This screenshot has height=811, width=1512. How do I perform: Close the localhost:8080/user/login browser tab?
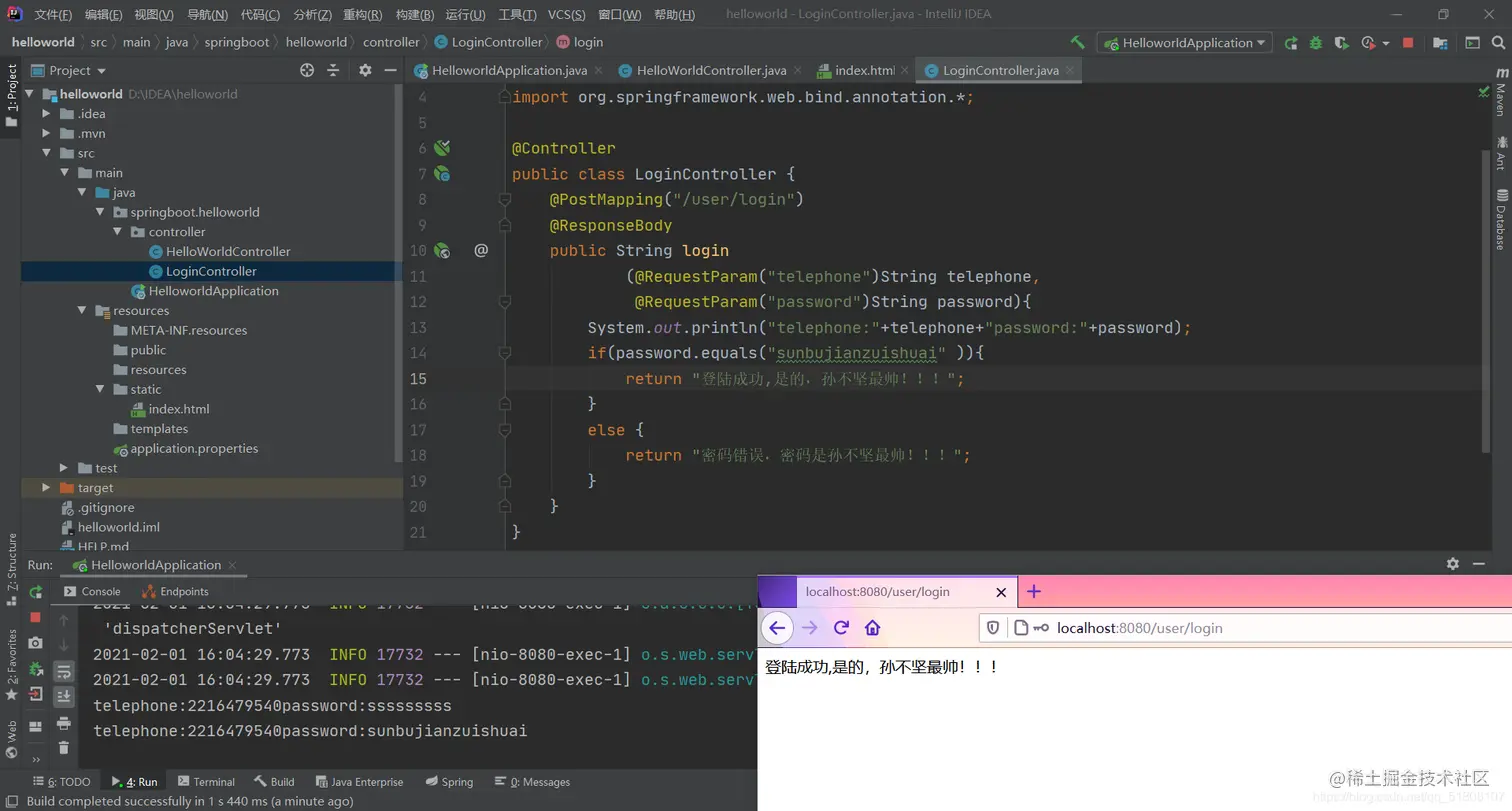pyautogui.click(x=1000, y=592)
